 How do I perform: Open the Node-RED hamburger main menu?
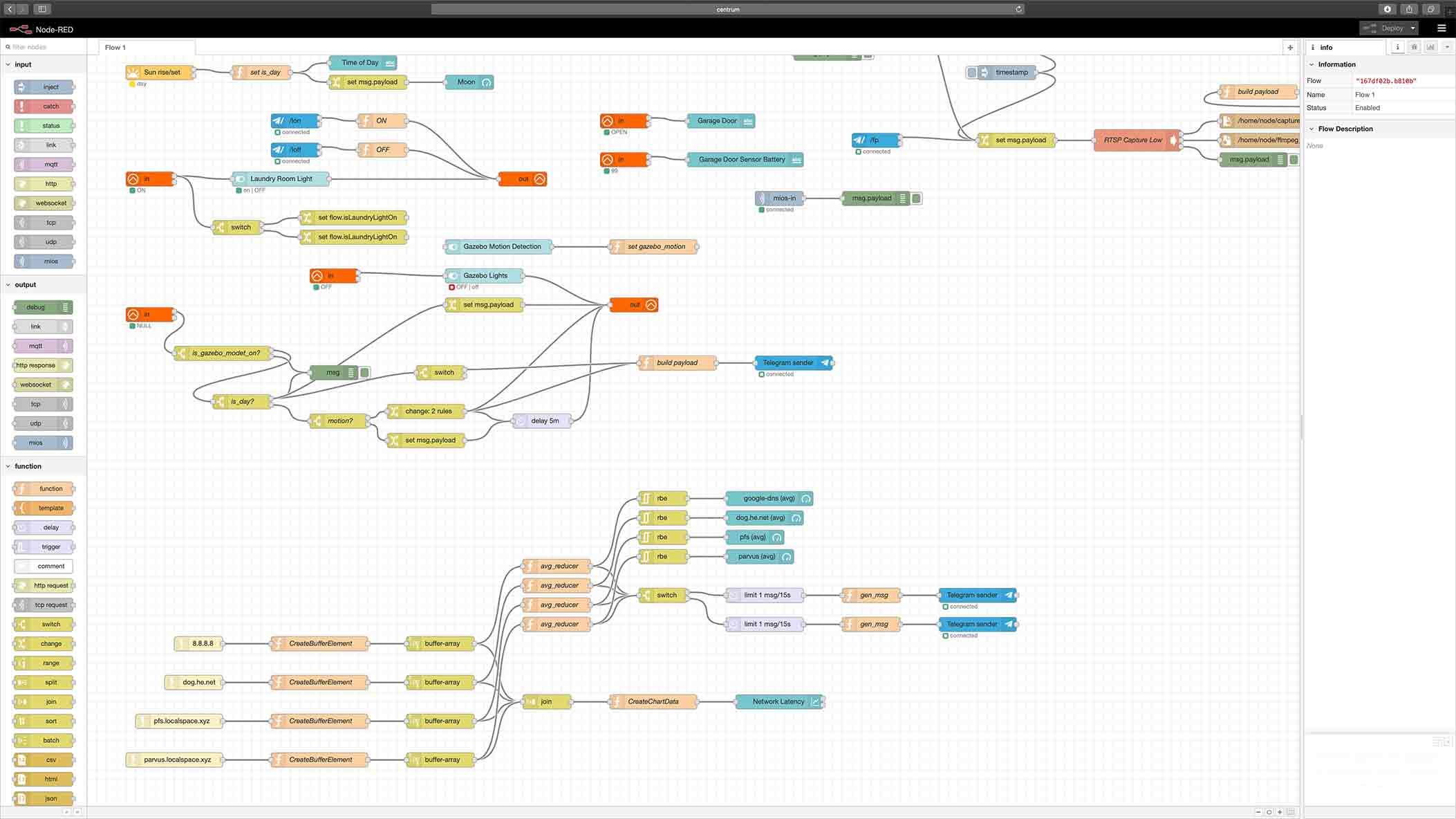tap(1441, 28)
